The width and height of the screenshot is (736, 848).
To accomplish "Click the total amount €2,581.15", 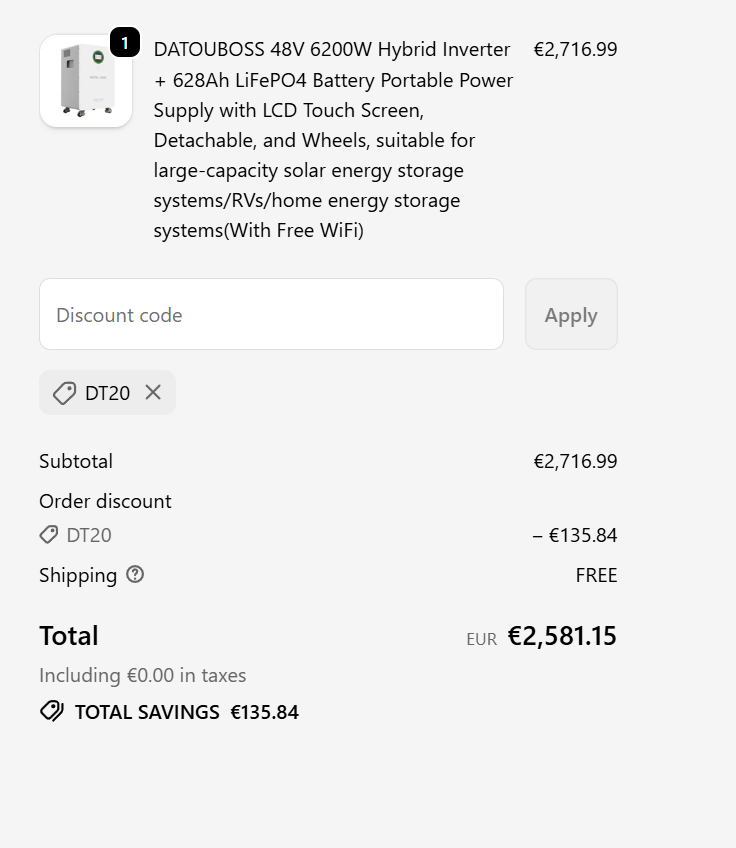I will click(x=562, y=636).
